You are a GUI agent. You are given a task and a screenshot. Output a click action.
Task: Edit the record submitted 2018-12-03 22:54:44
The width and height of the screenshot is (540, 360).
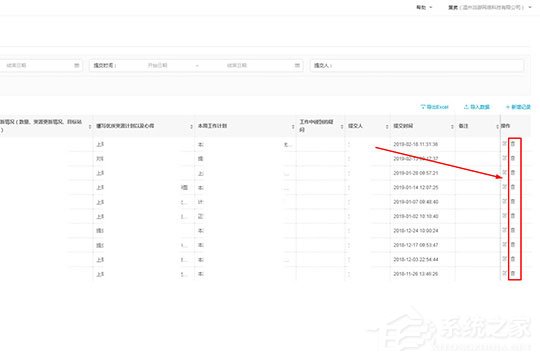coord(505,259)
